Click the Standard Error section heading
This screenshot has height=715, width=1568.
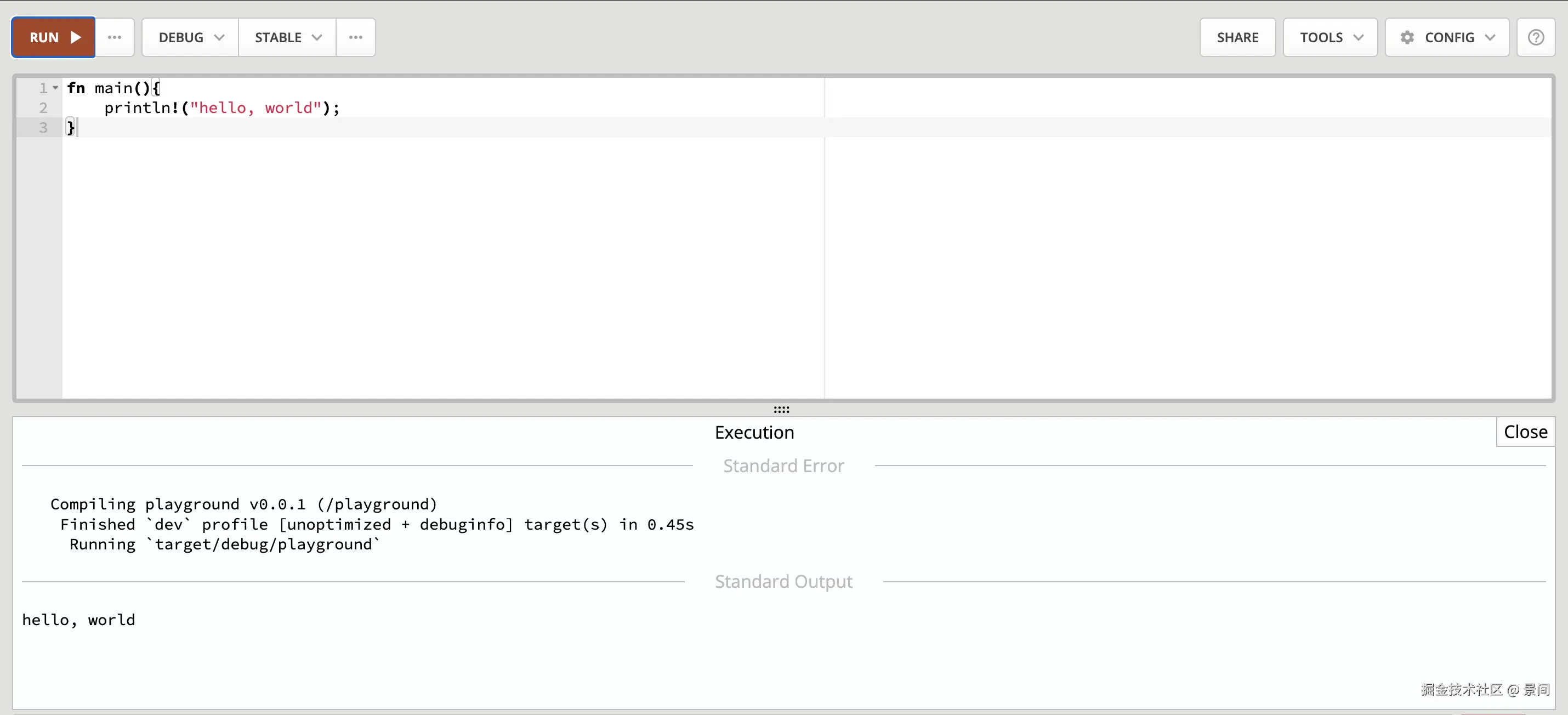[783, 466]
